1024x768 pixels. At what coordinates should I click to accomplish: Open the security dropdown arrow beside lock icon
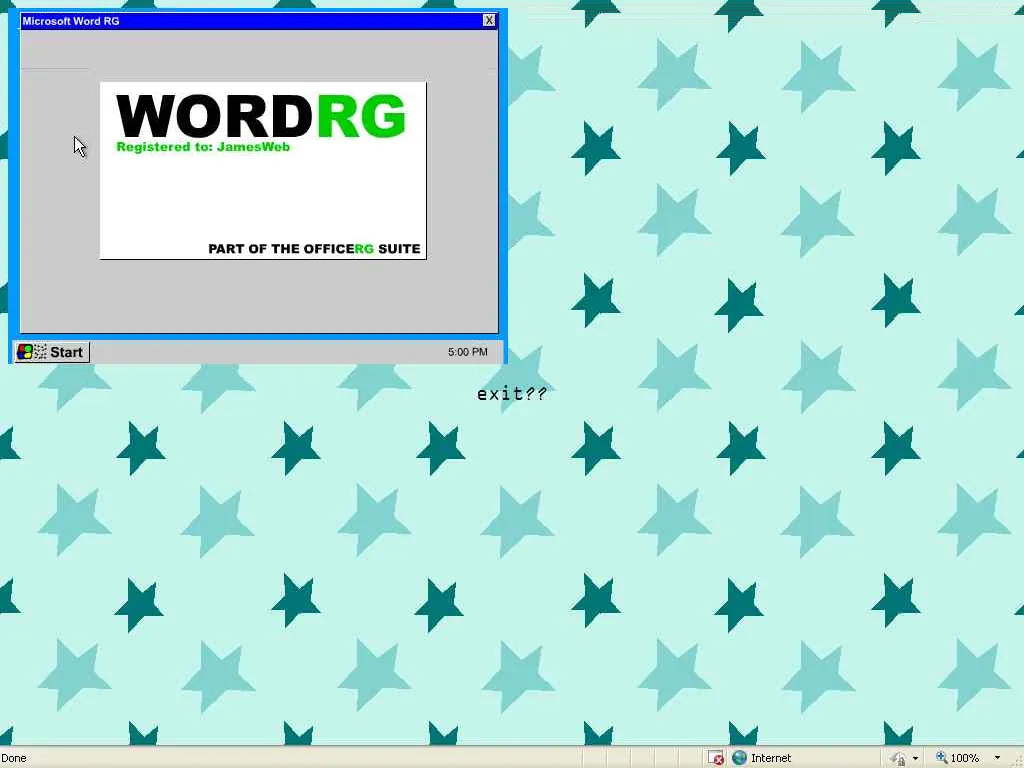click(x=915, y=758)
